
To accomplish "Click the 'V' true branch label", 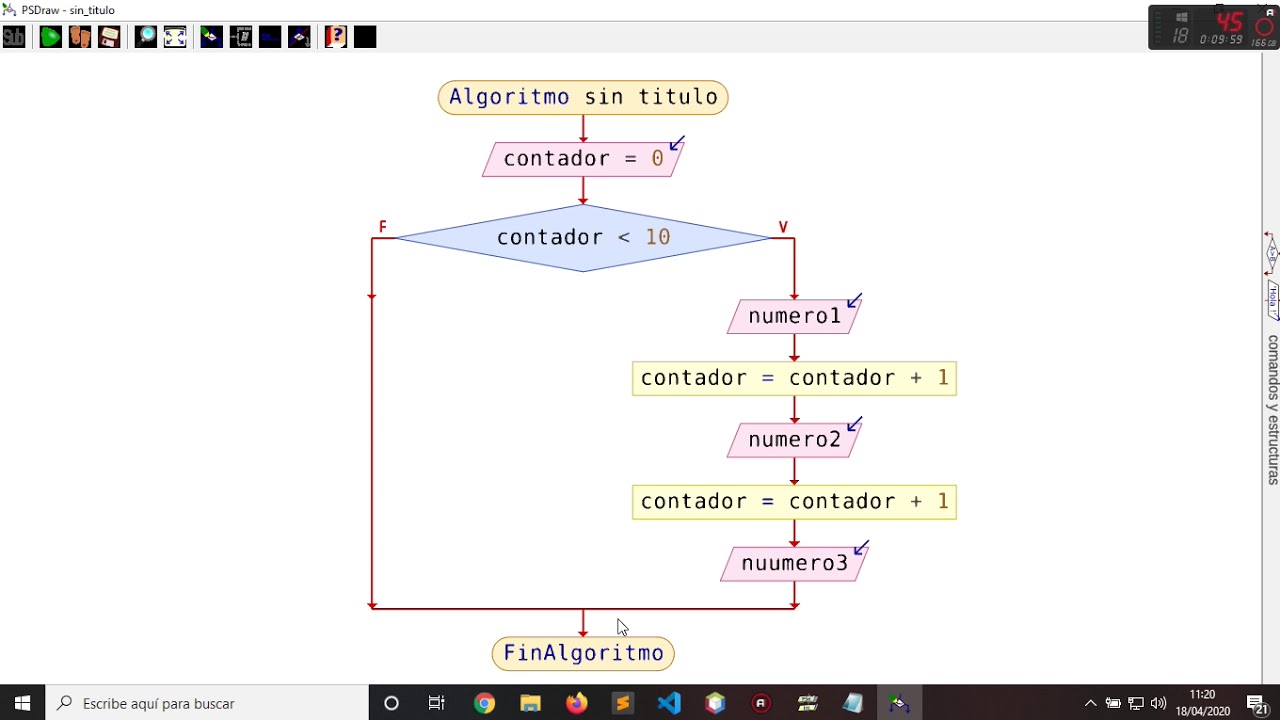I will coord(783,228).
